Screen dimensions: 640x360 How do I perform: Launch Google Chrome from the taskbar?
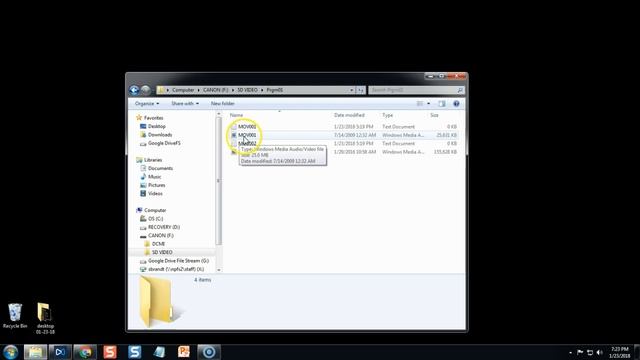(85, 352)
